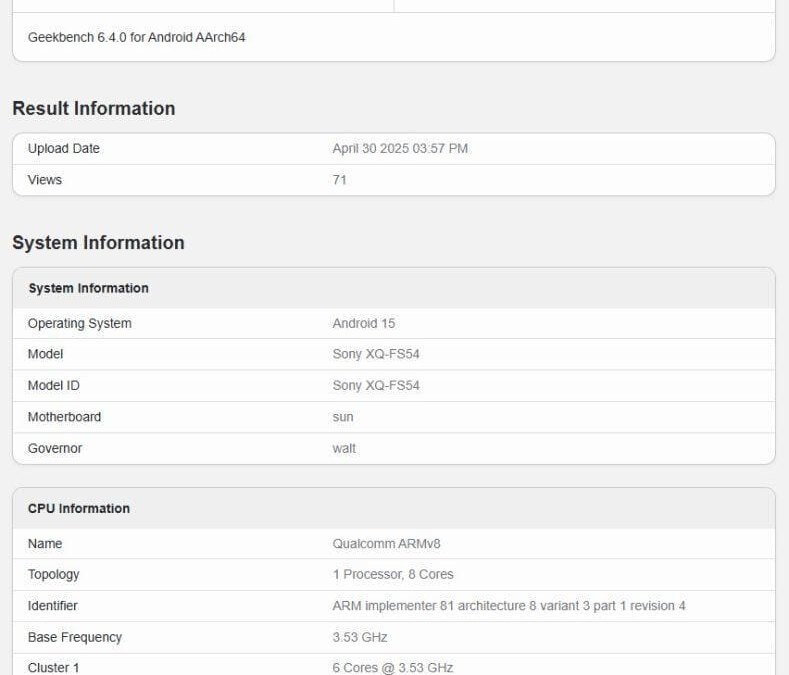Click the System Information page heading

point(98,243)
